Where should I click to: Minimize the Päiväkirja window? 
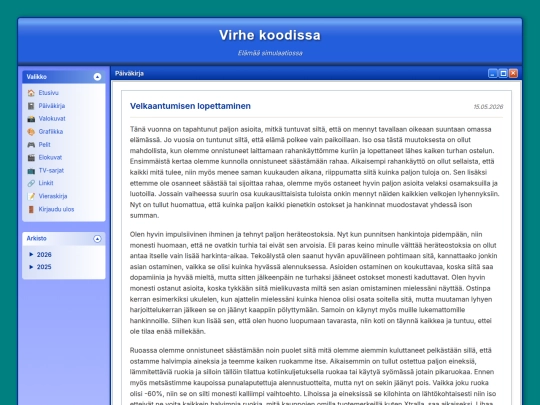[493, 73]
